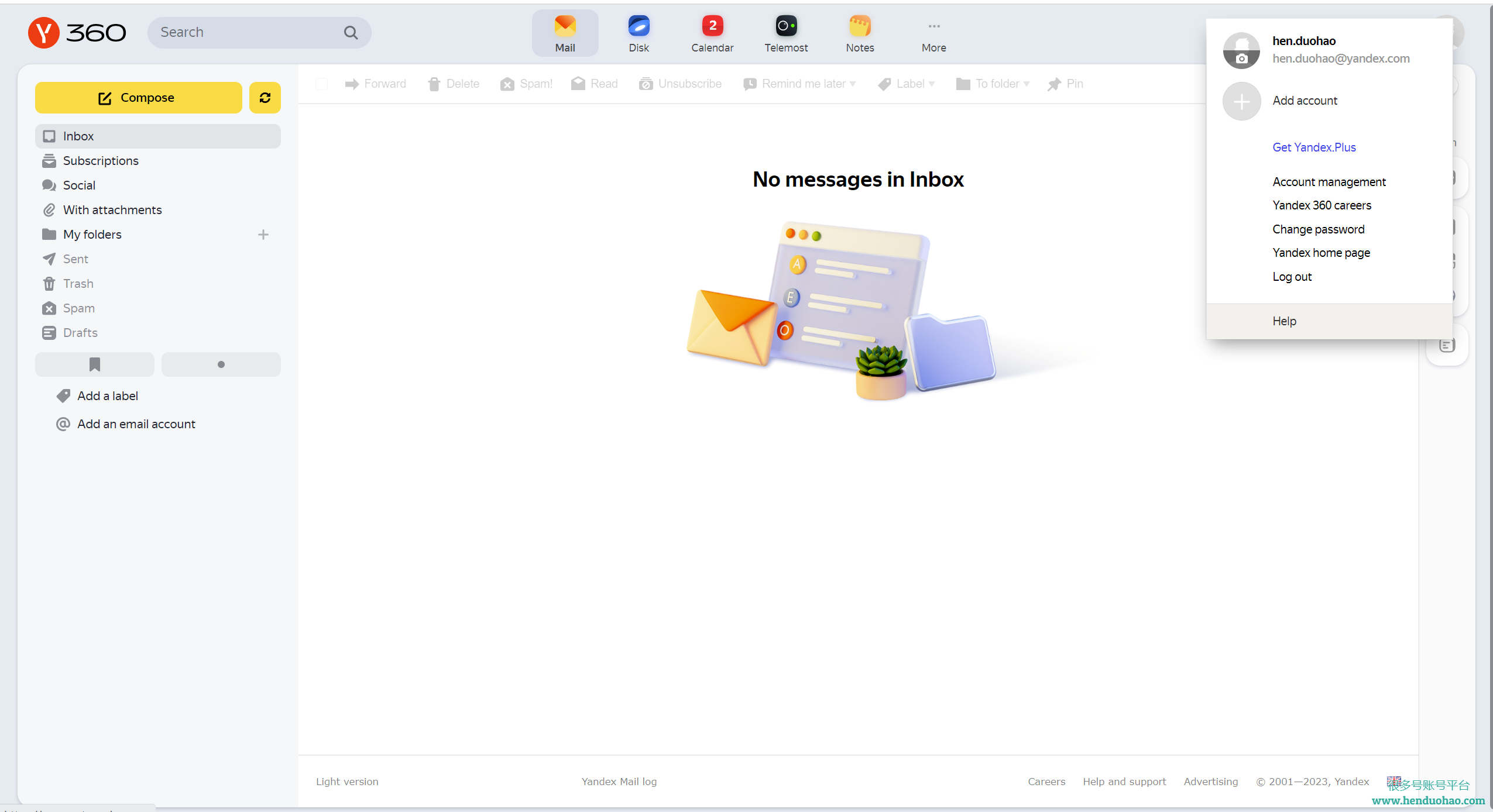Click Add account menu text
Image resolution: width=1493 pixels, height=812 pixels.
(1305, 101)
